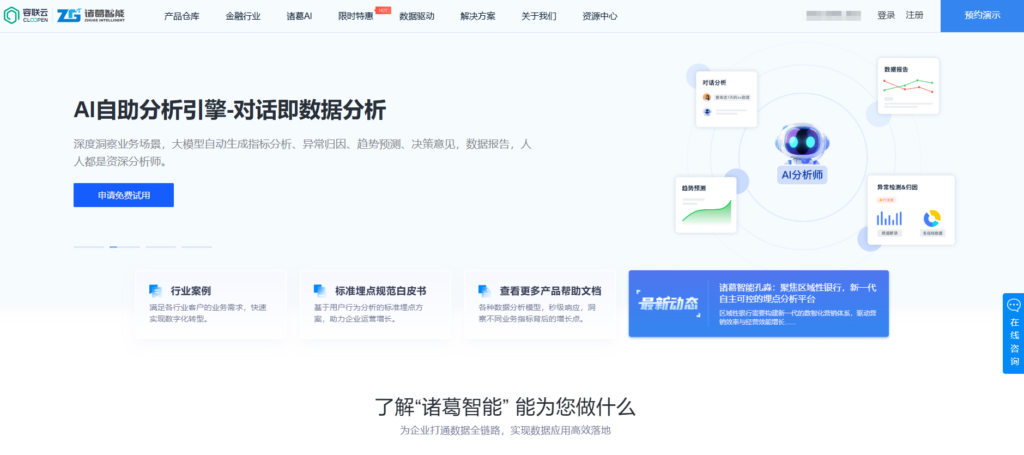Select the fourth carousel indicator bar
Screen dimensions: 1024x455
pos(196,246)
